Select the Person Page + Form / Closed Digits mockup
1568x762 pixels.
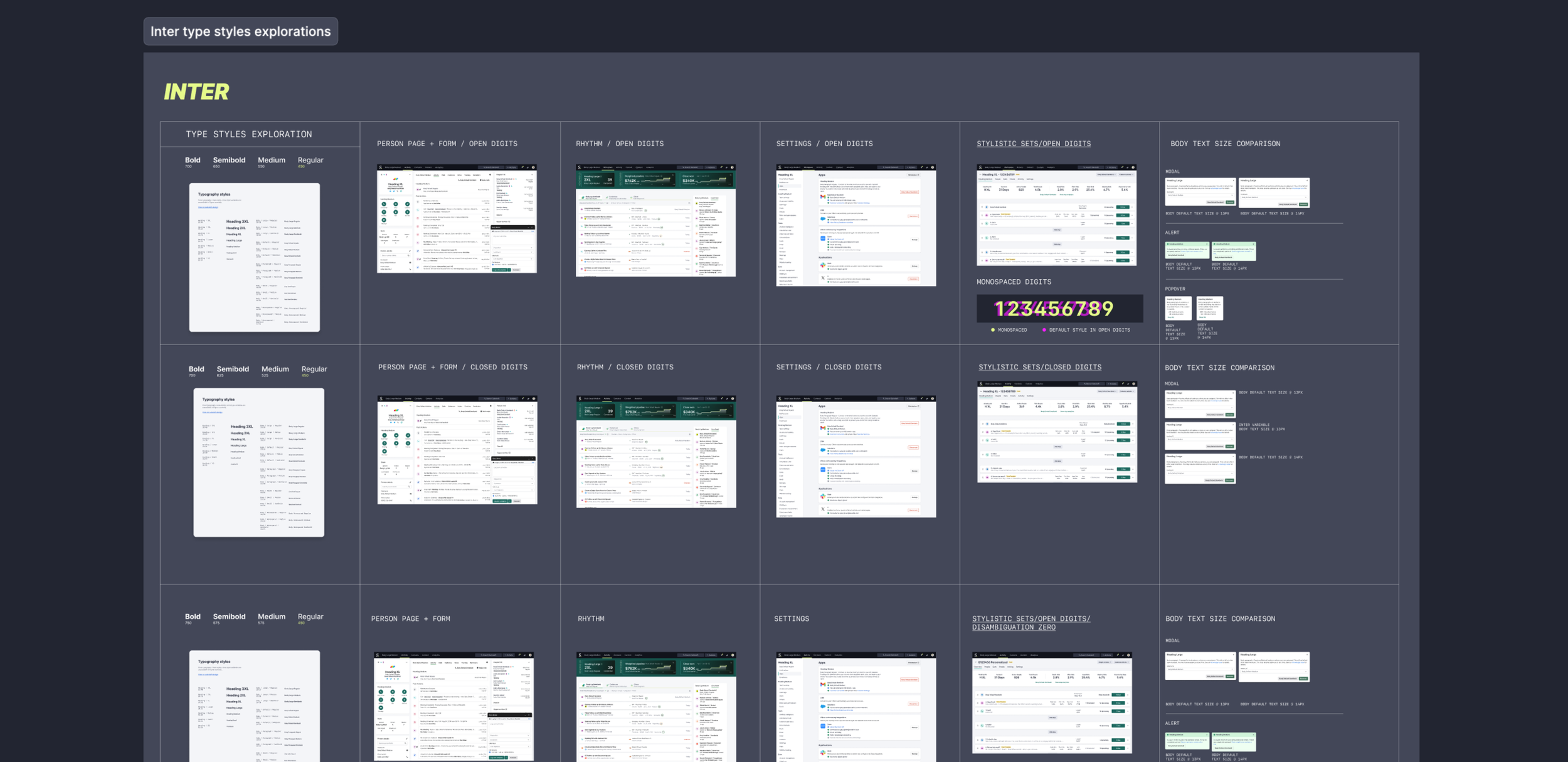(x=457, y=450)
